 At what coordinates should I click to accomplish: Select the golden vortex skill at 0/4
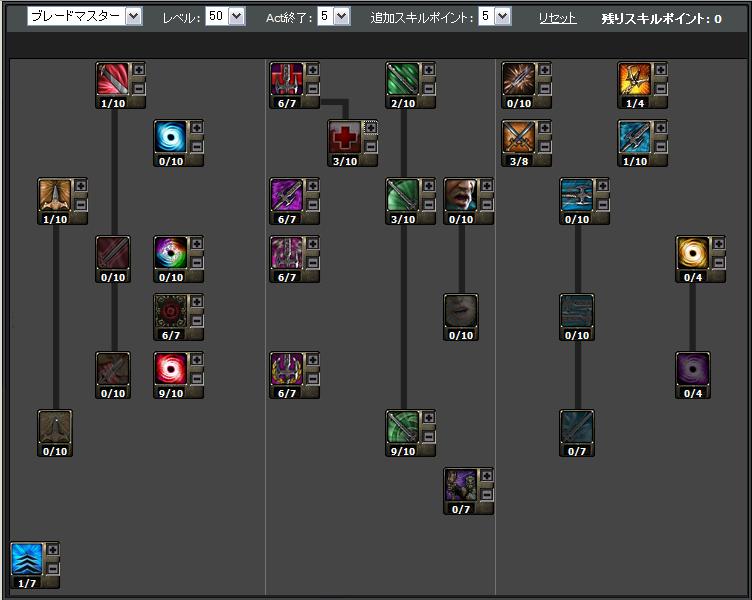pos(693,253)
